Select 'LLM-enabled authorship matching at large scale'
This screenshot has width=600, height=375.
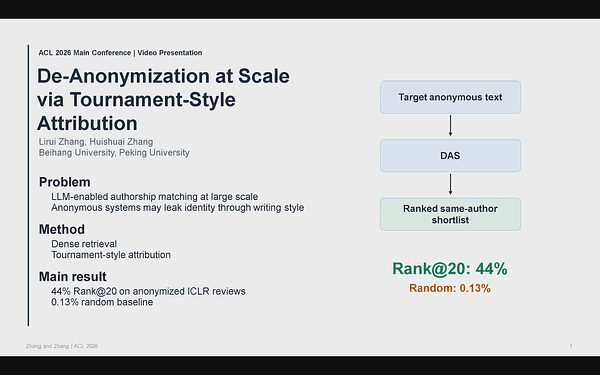(155, 197)
